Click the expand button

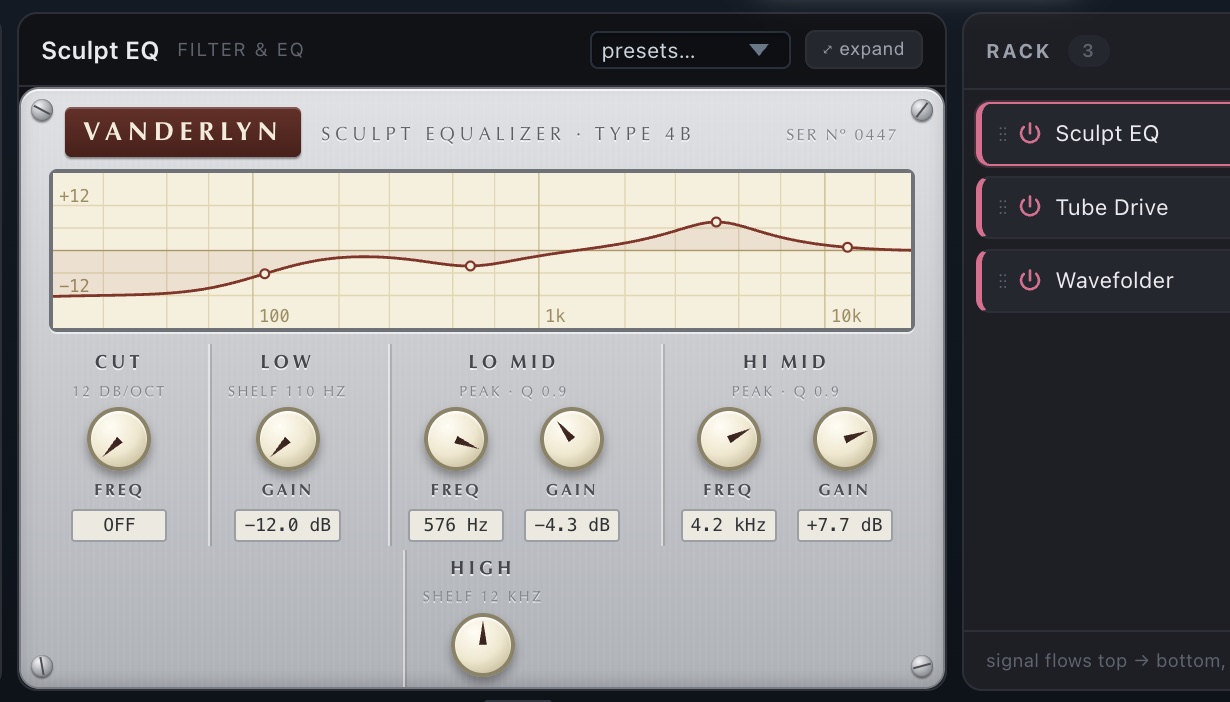click(x=864, y=49)
